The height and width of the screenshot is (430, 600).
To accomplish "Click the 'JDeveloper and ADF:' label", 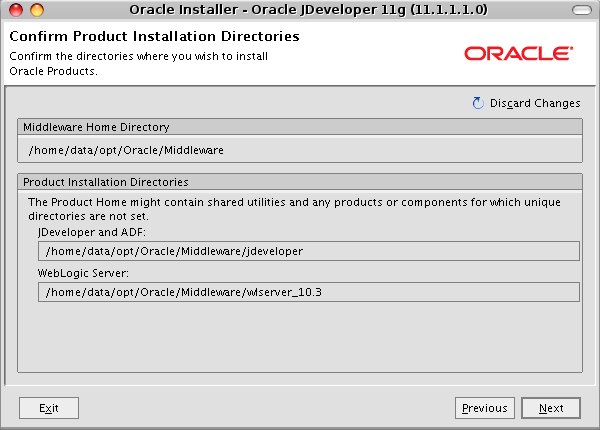I will click(92, 232).
